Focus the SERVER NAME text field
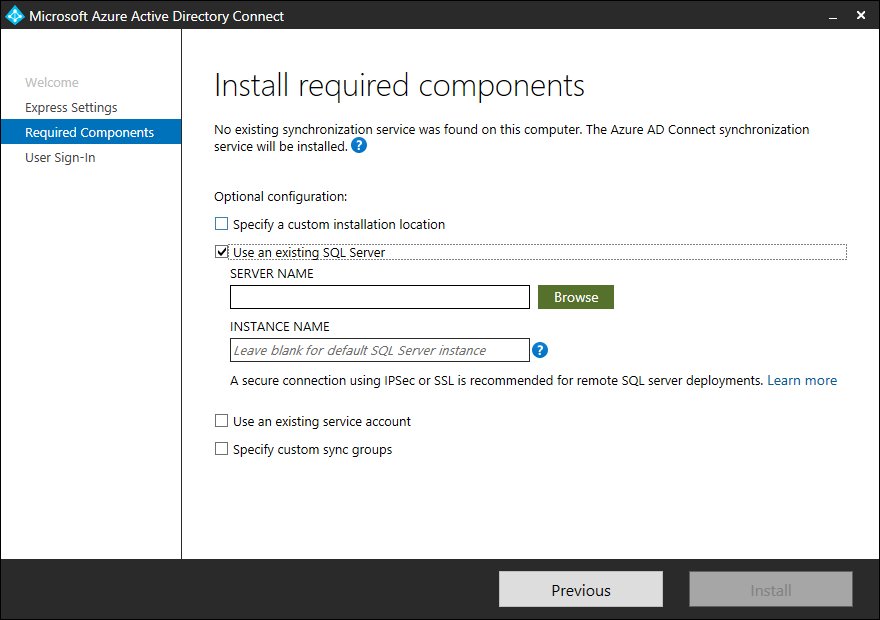 click(379, 297)
